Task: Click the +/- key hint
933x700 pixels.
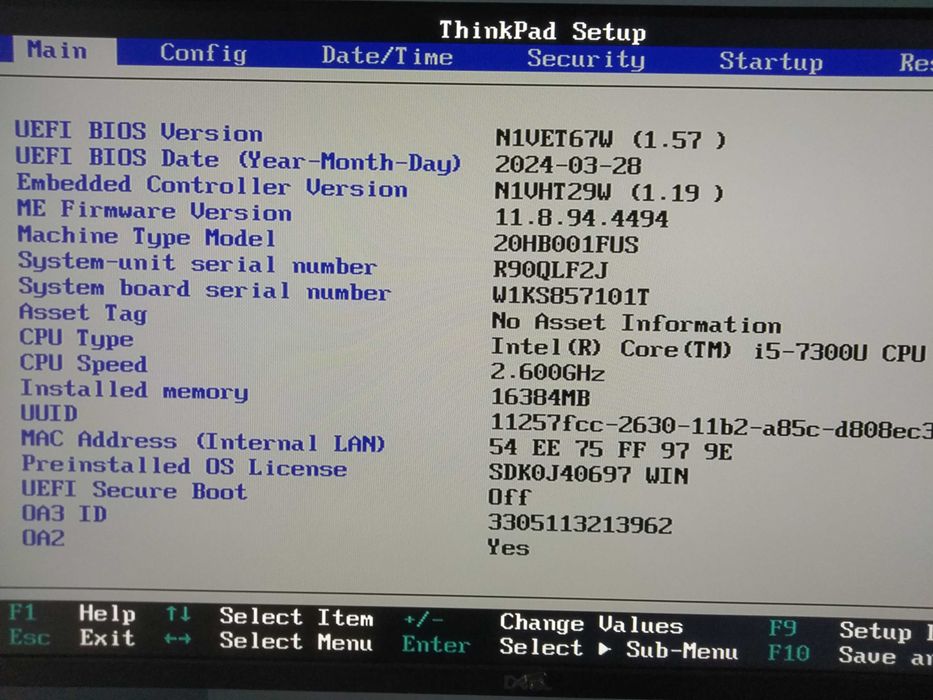Action: [x=424, y=620]
